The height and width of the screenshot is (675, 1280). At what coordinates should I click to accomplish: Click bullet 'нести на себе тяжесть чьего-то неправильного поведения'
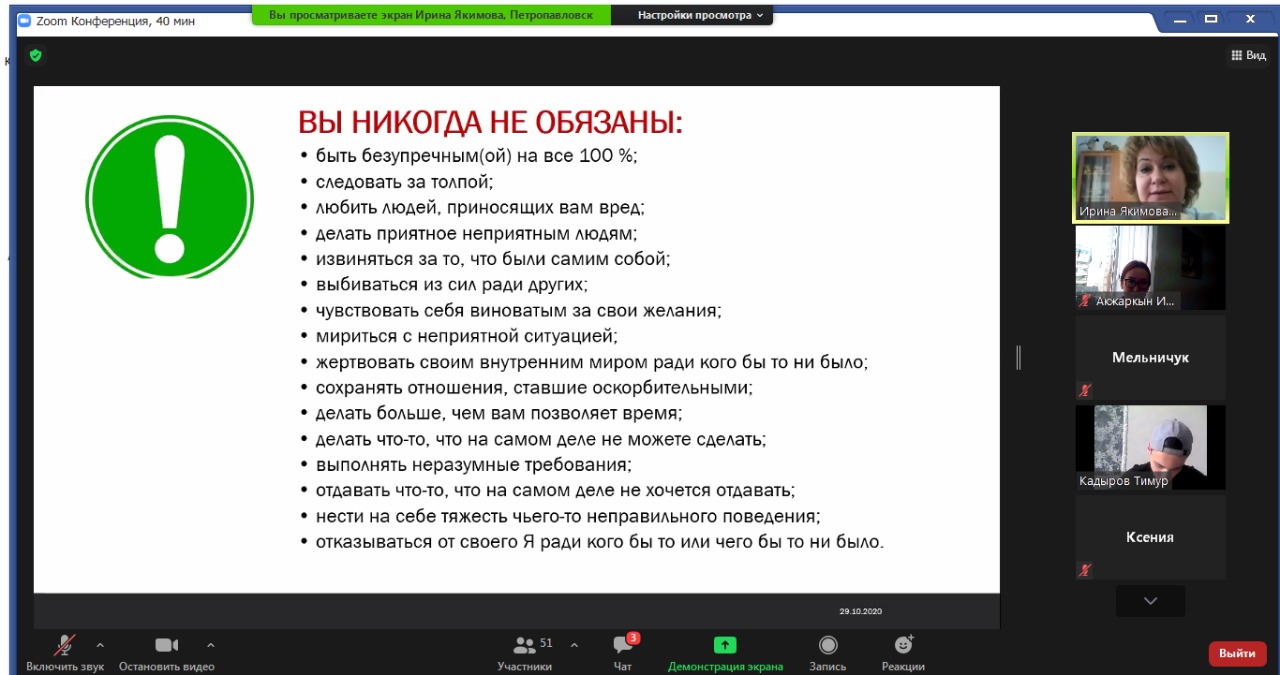click(x=568, y=517)
